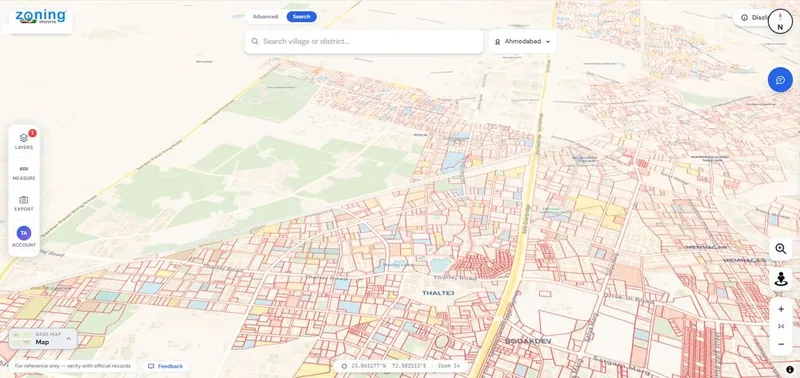Select the Measure tool
Screen dimensions: 800x378
23,172
